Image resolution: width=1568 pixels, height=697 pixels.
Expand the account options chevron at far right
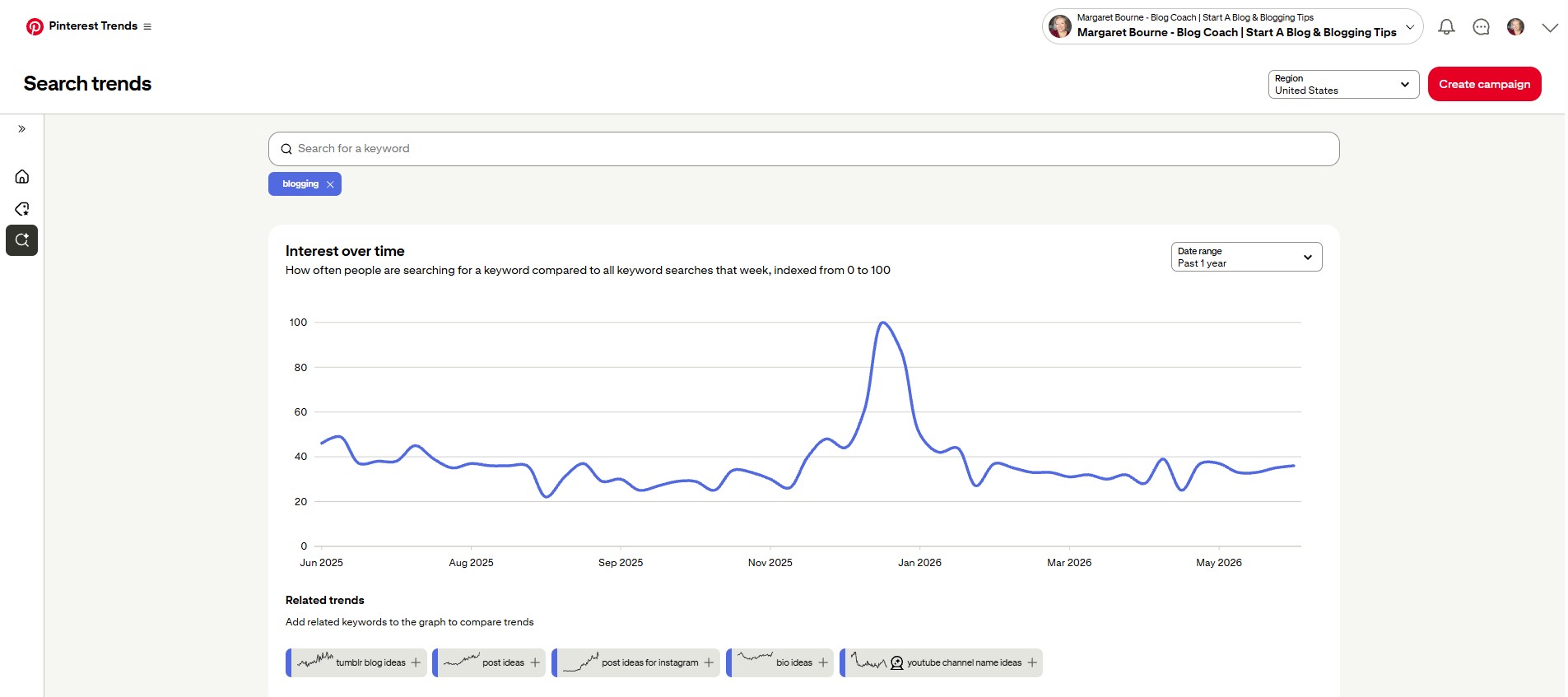pyautogui.click(x=1550, y=28)
